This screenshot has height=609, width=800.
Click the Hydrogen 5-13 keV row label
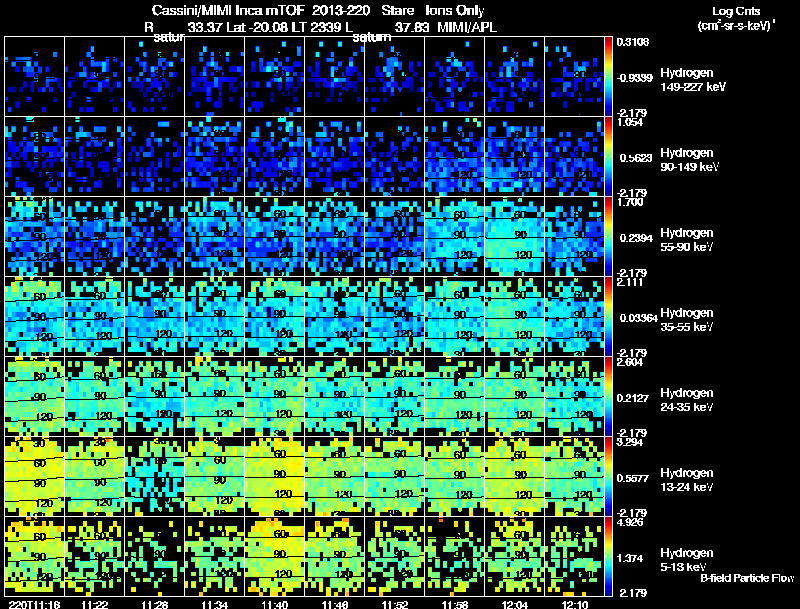tap(687, 561)
